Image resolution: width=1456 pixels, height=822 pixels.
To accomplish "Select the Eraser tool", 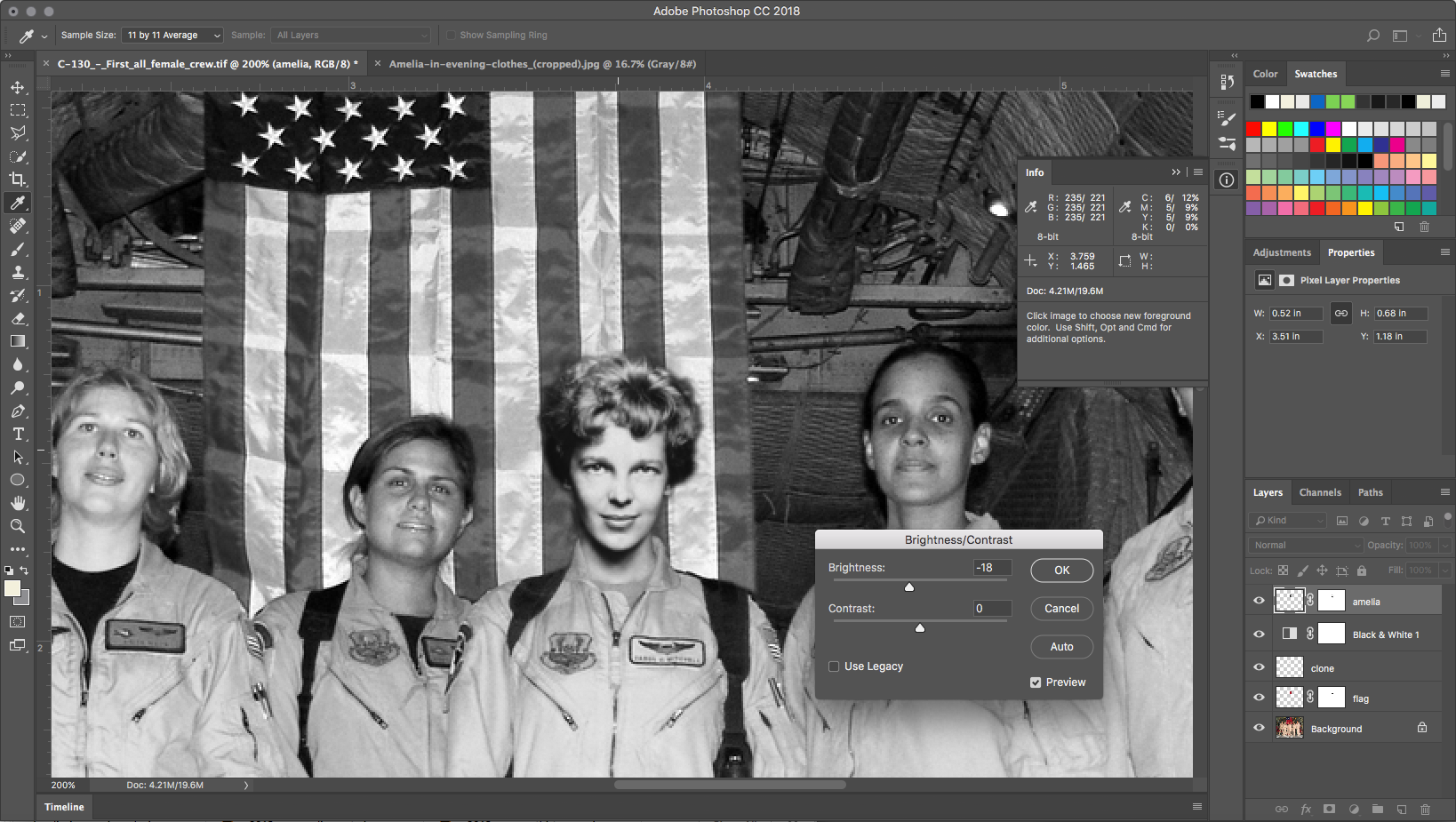I will click(17, 318).
